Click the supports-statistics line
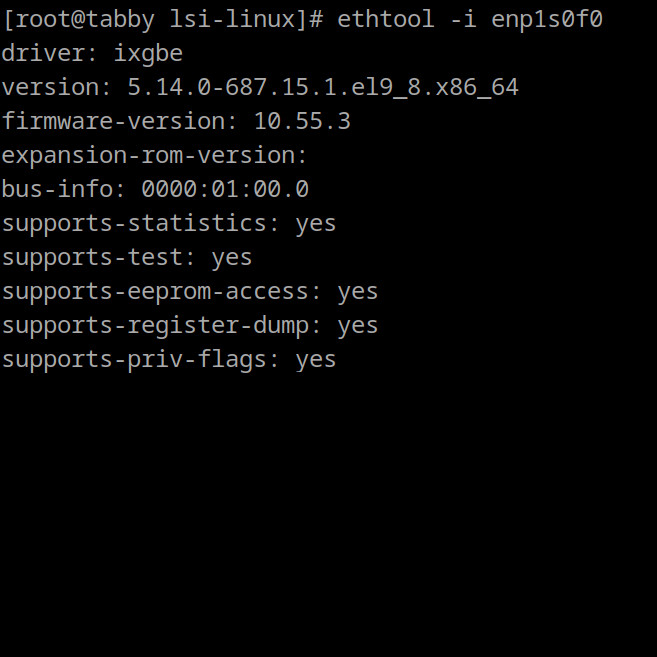This screenshot has height=657, width=657. pos(169,223)
